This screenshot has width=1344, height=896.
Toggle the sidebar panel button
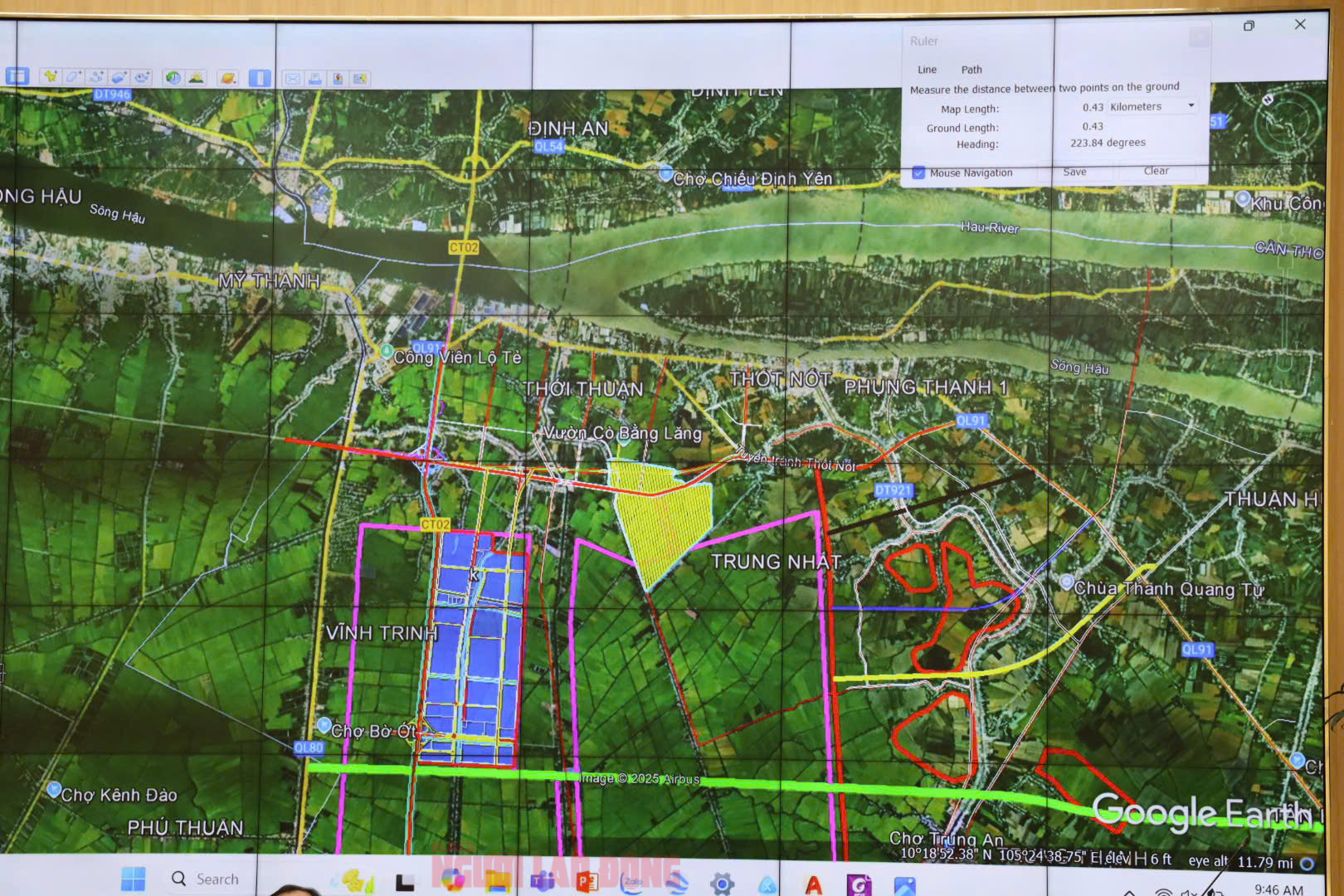pos(17,76)
